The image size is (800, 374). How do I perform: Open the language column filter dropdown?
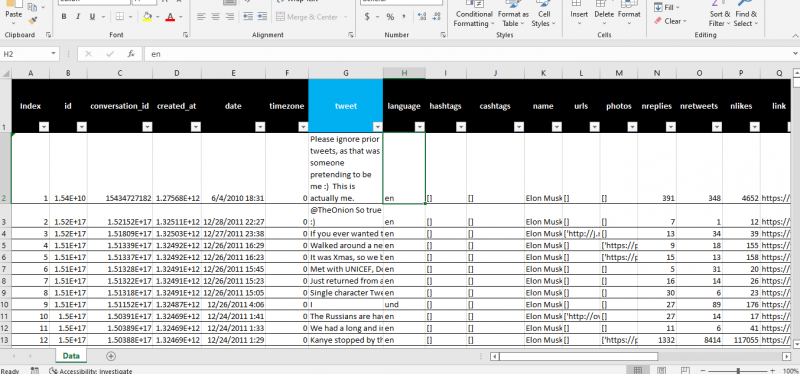[420, 127]
